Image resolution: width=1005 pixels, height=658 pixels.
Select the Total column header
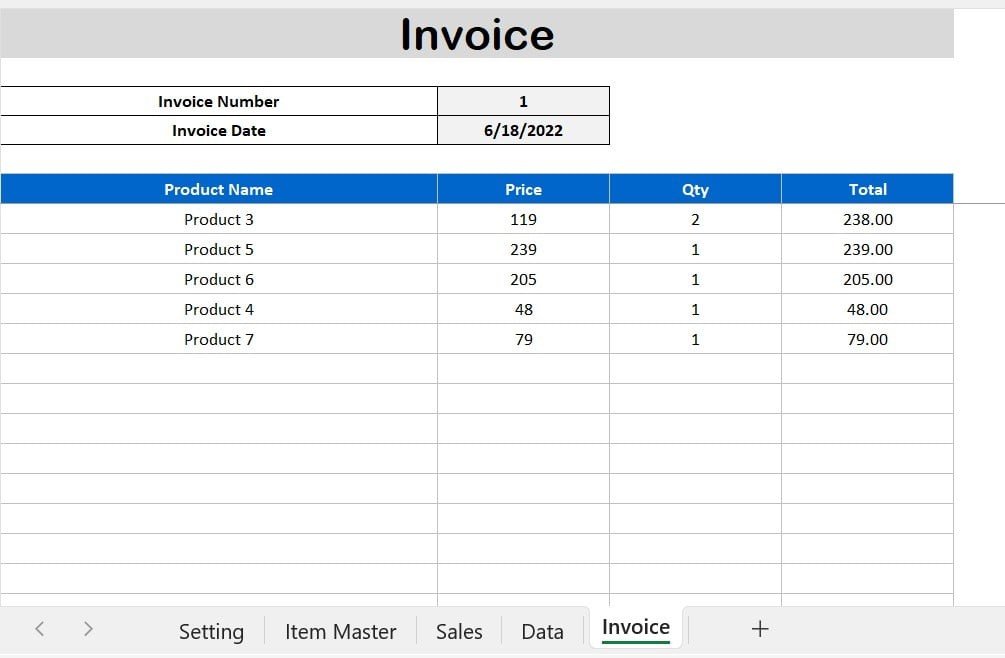click(867, 189)
